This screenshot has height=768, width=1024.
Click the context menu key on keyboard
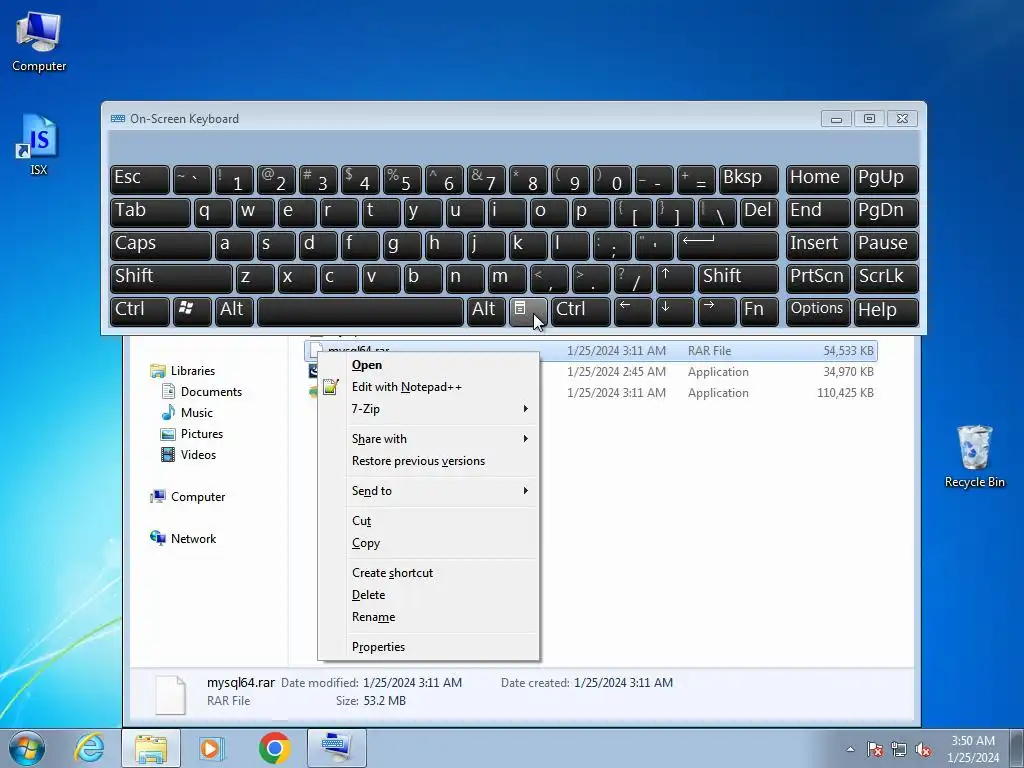coord(528,310)
